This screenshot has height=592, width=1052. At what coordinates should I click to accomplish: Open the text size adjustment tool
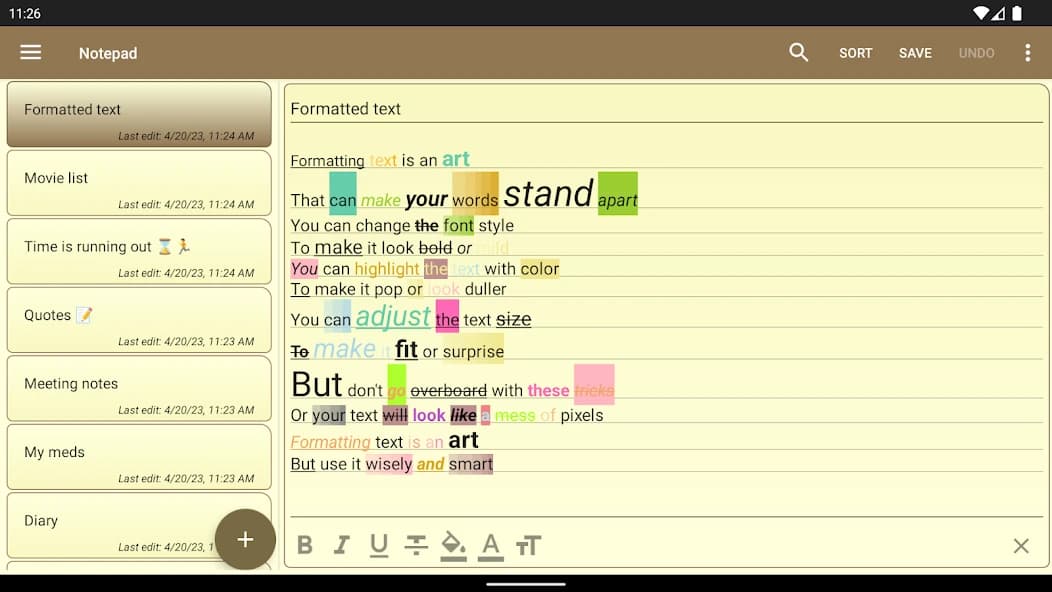[529, 545]
